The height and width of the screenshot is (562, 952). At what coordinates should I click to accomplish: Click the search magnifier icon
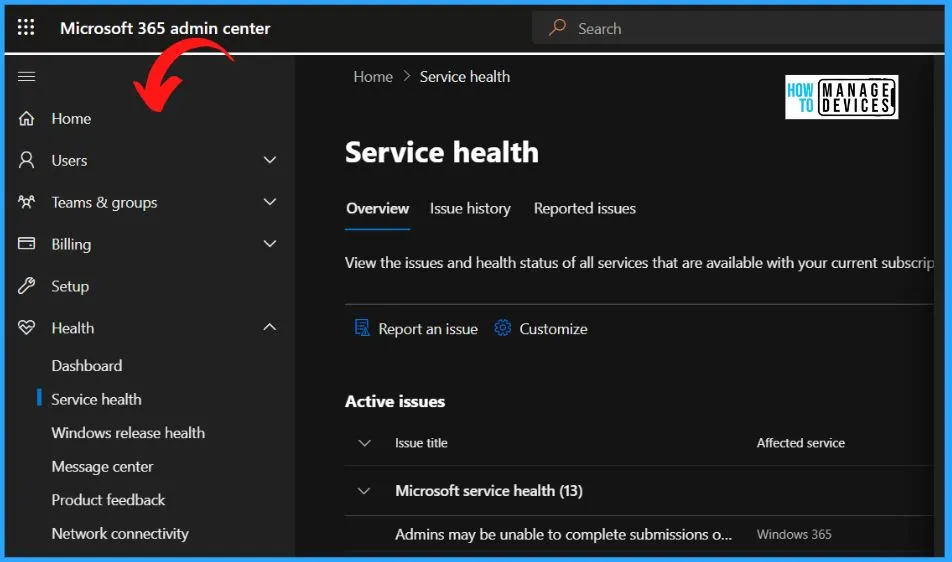click(557, 28)
